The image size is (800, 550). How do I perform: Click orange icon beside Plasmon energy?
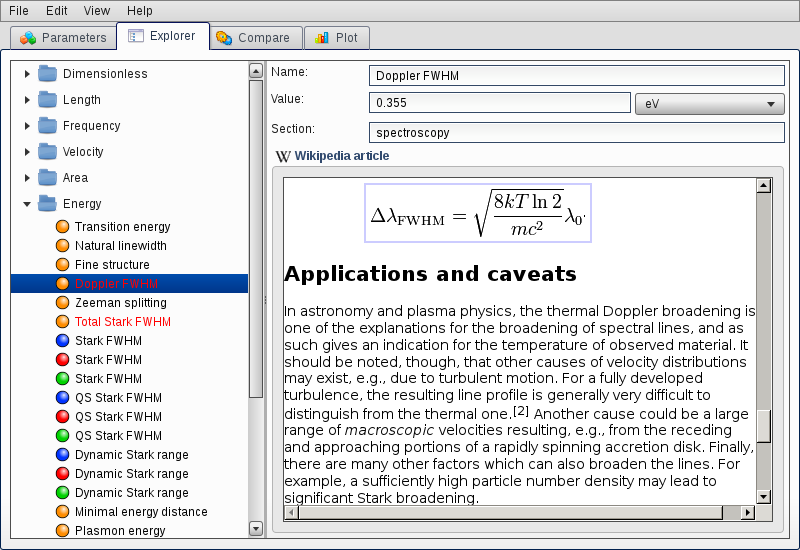(62, 531)
